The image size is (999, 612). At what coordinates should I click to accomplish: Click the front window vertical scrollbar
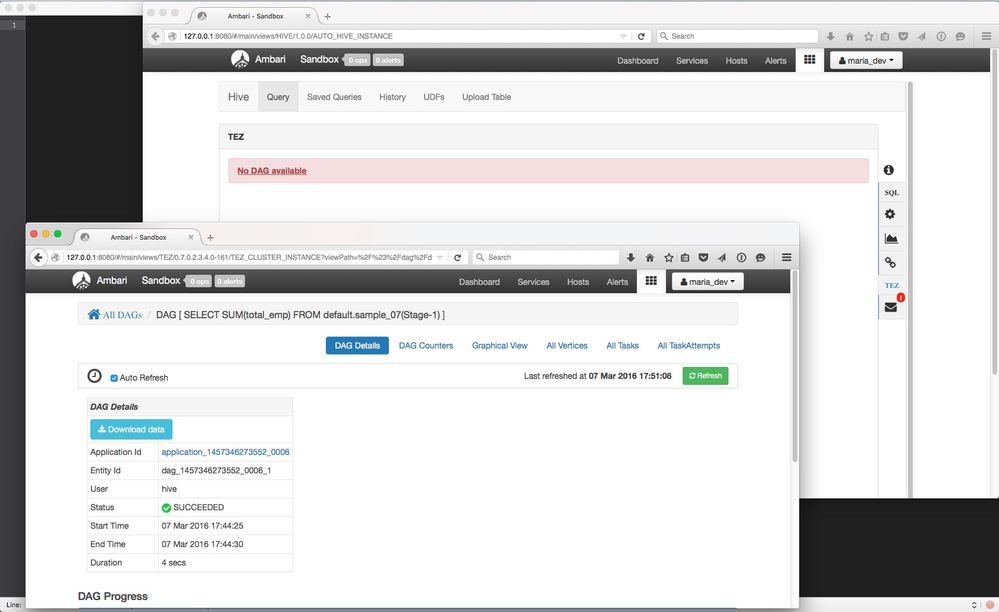[x=794, y=368]
